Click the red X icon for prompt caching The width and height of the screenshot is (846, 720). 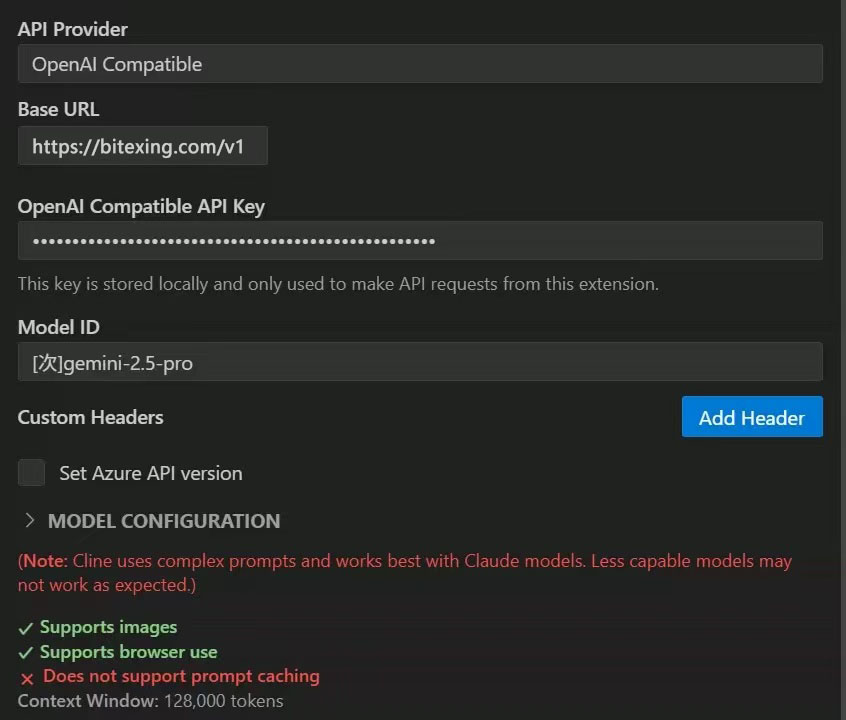tap(27, 678)
